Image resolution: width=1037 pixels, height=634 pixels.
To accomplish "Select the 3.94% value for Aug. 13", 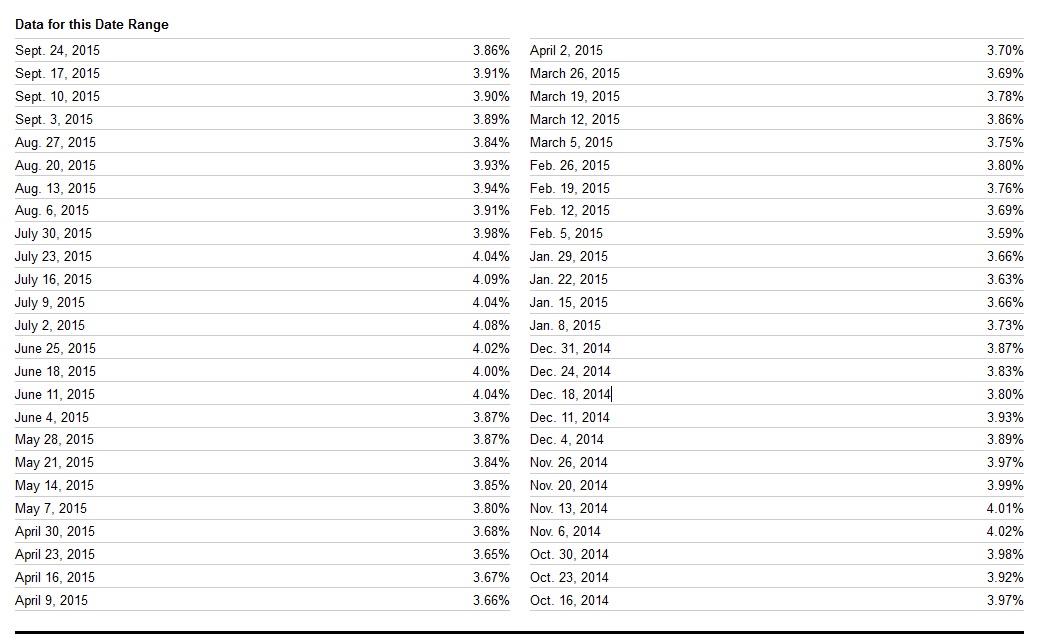I will click(x=491, y=188).
